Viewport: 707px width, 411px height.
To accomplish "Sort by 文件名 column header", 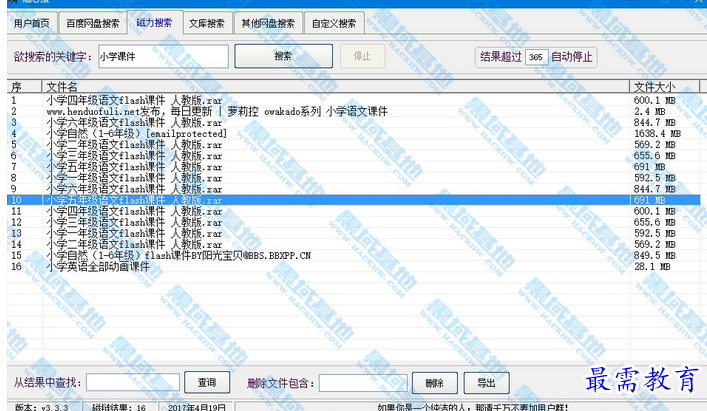I will point(335,87).
